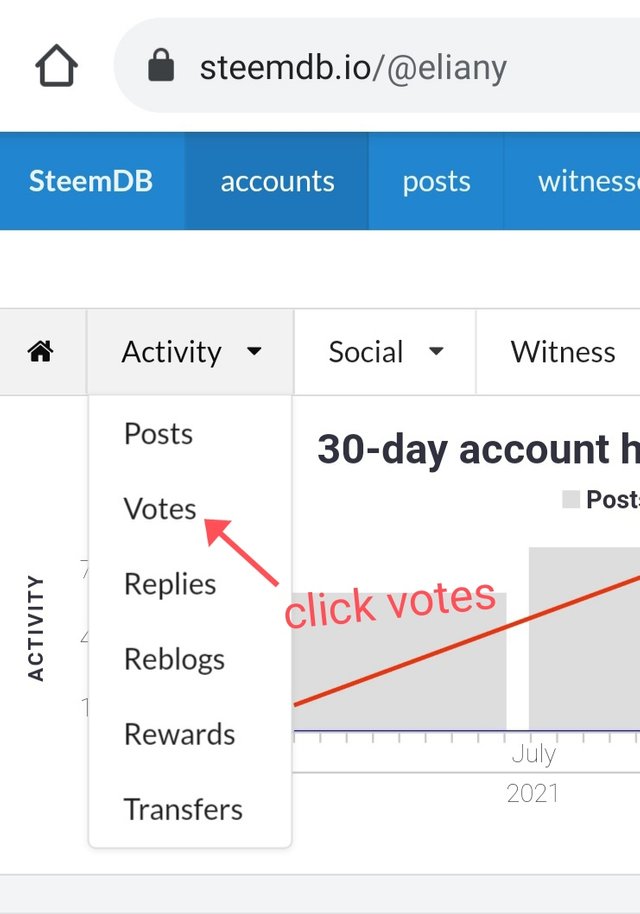Toggle the gray Posts legend swatch
The width and height of the screenshot is (640, 914).
[571, 499]
